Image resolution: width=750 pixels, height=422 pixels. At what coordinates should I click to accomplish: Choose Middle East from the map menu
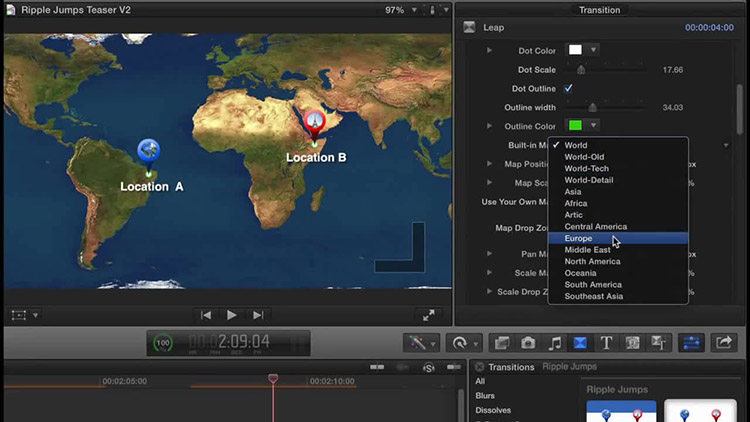[x=618, y=250]
